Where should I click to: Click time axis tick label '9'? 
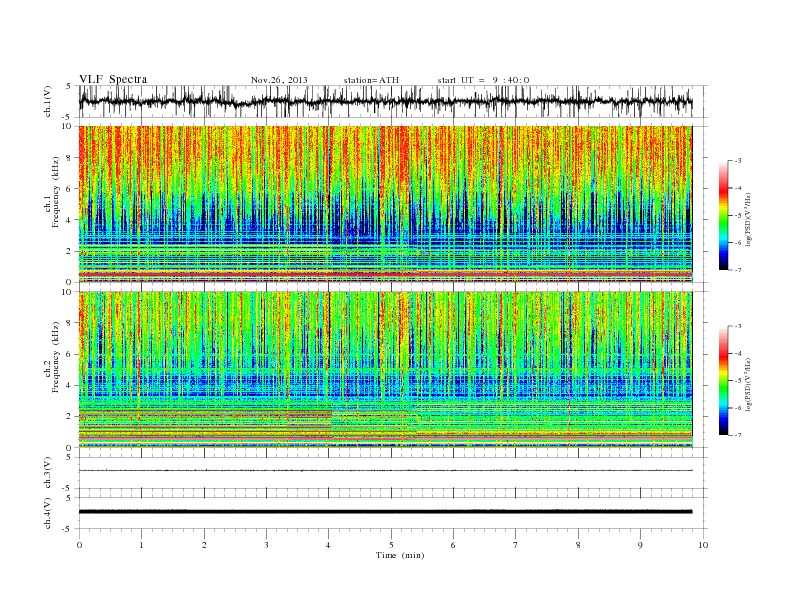[x=640, y=545]
